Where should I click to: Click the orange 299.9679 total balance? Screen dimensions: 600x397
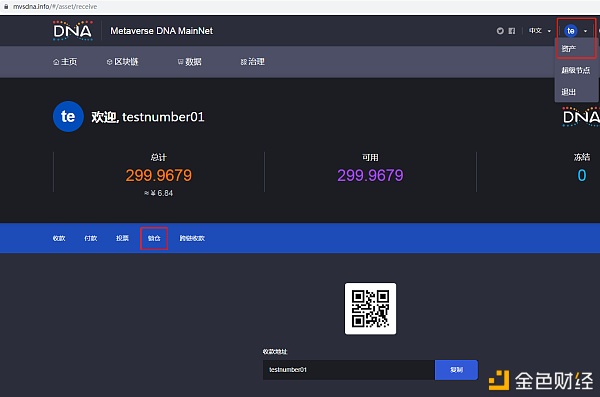159,175
